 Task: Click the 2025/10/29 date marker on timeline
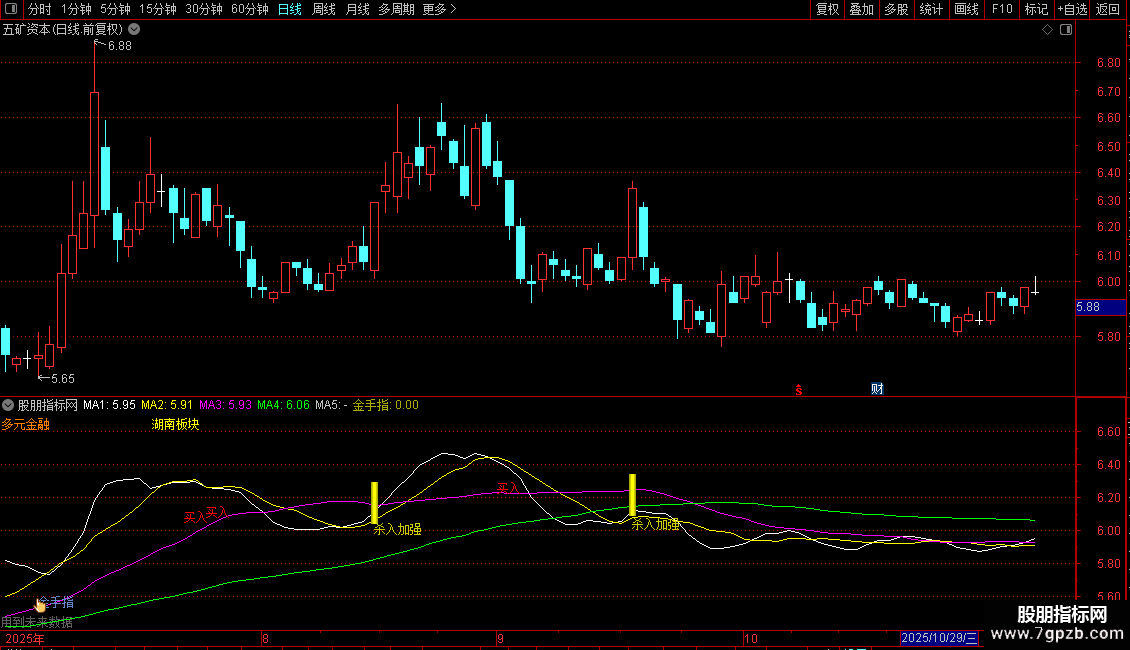click(939, 638)
